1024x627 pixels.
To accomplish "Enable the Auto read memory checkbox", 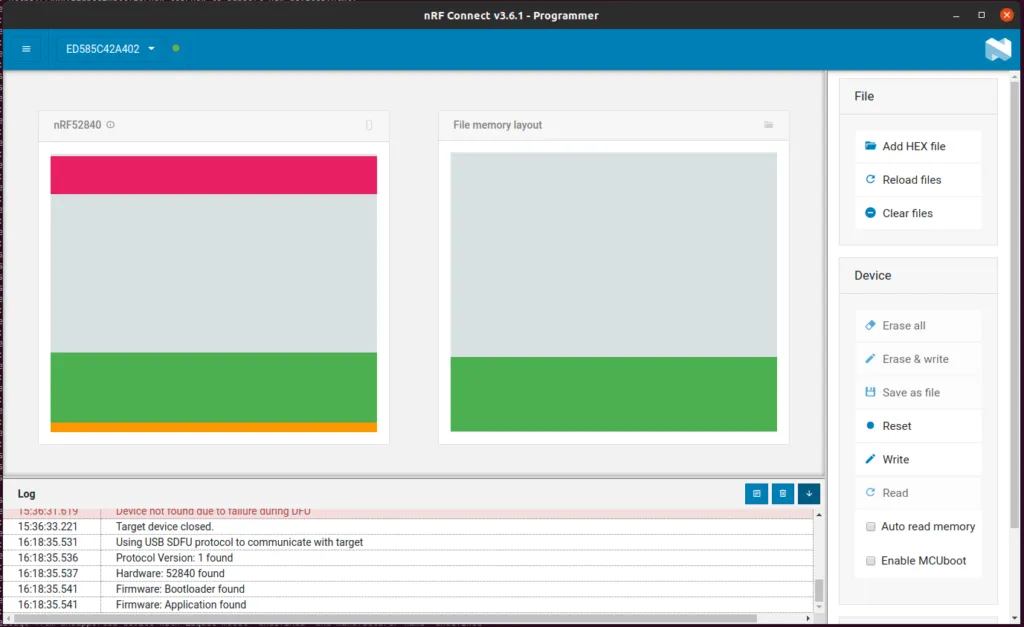I will [871, 526].
